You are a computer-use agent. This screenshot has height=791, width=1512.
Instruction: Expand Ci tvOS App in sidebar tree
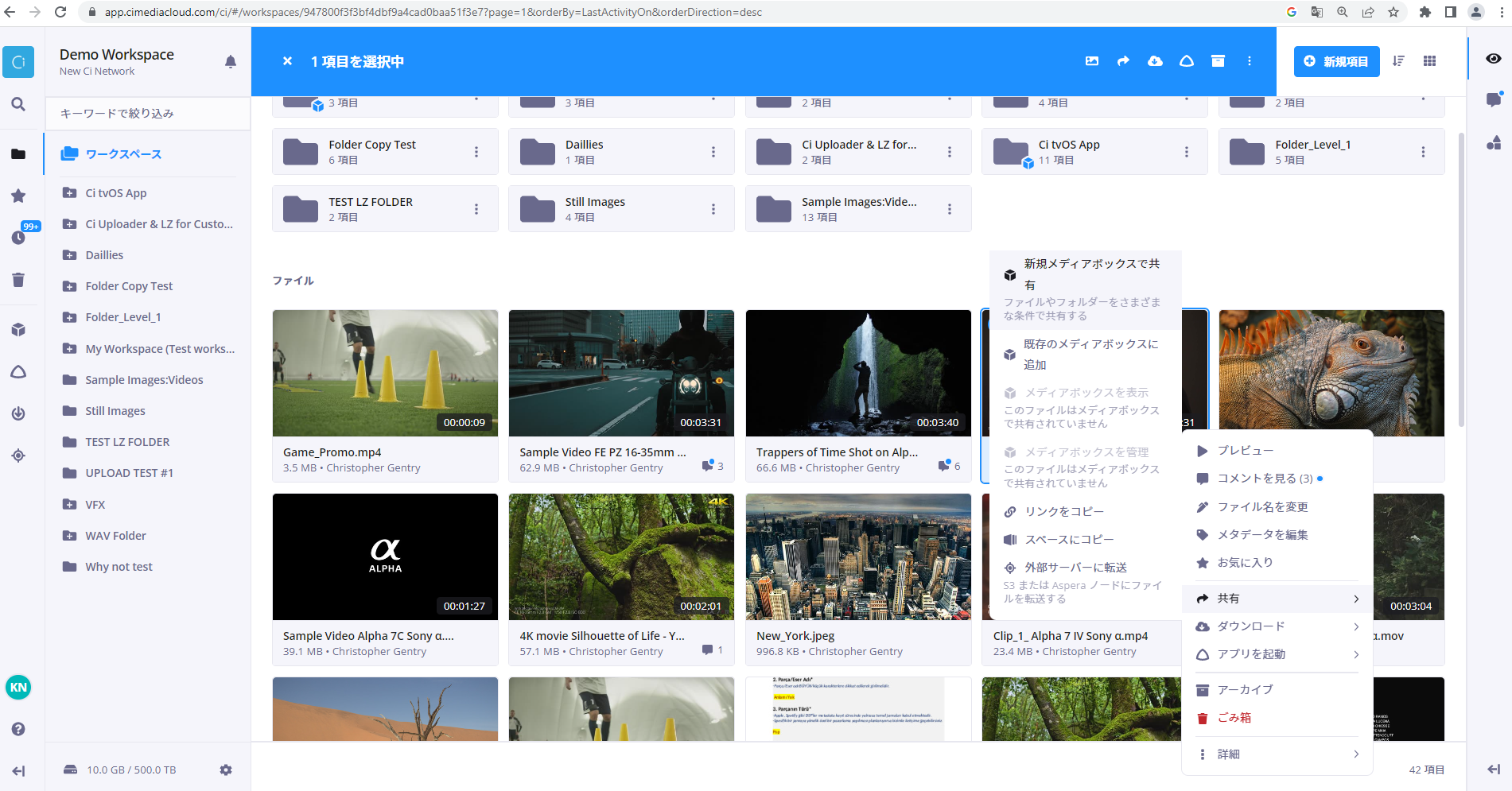[x=70, y=193]
